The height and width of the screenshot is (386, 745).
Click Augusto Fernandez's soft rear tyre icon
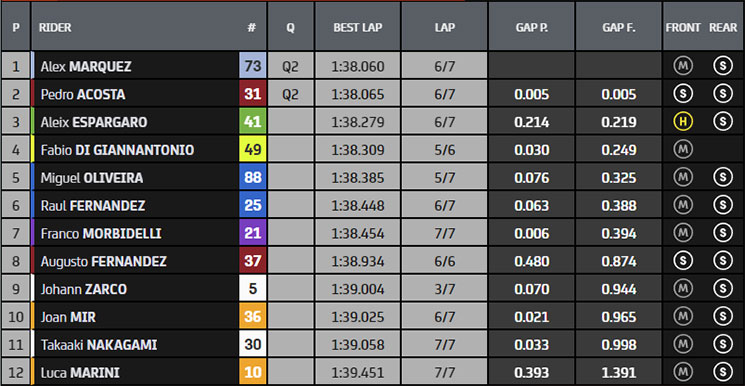(723, 261)
